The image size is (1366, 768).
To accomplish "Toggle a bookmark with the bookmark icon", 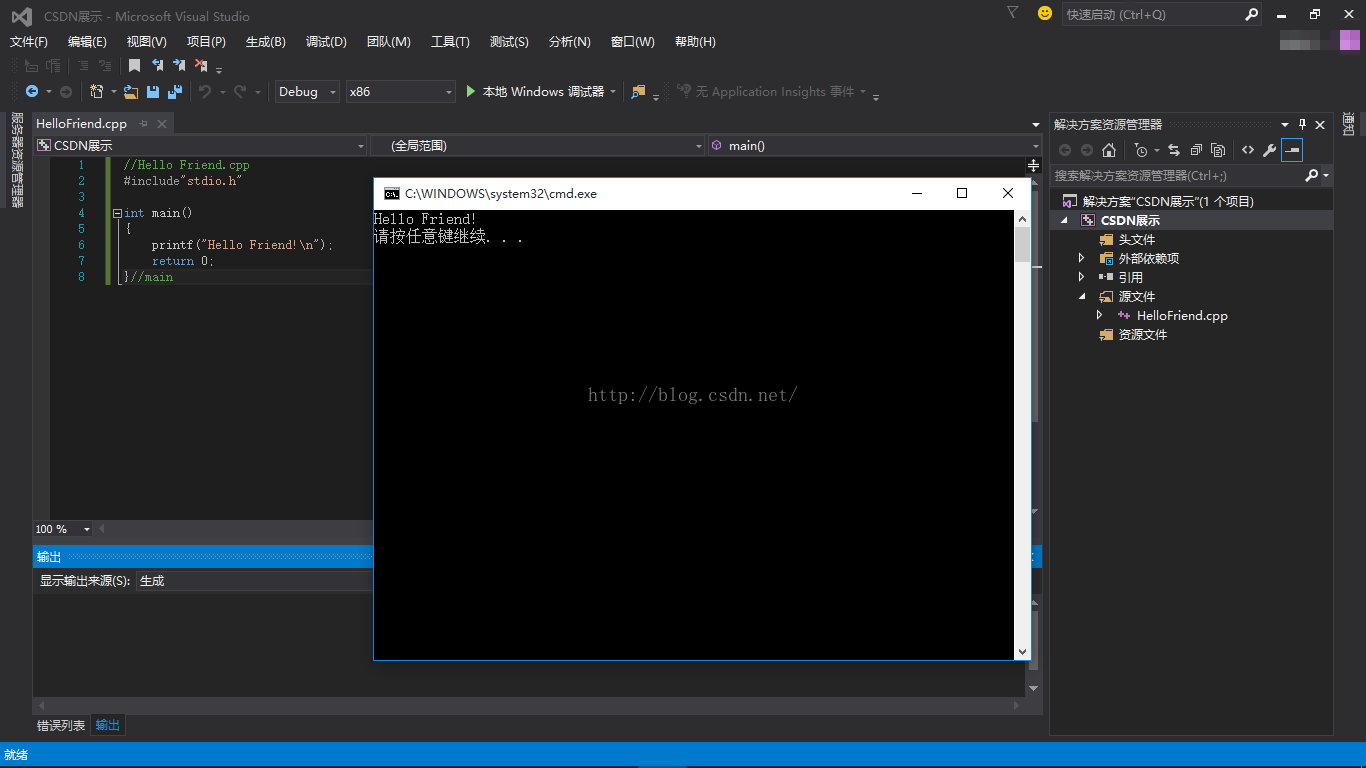I will (x=134, y=65).
